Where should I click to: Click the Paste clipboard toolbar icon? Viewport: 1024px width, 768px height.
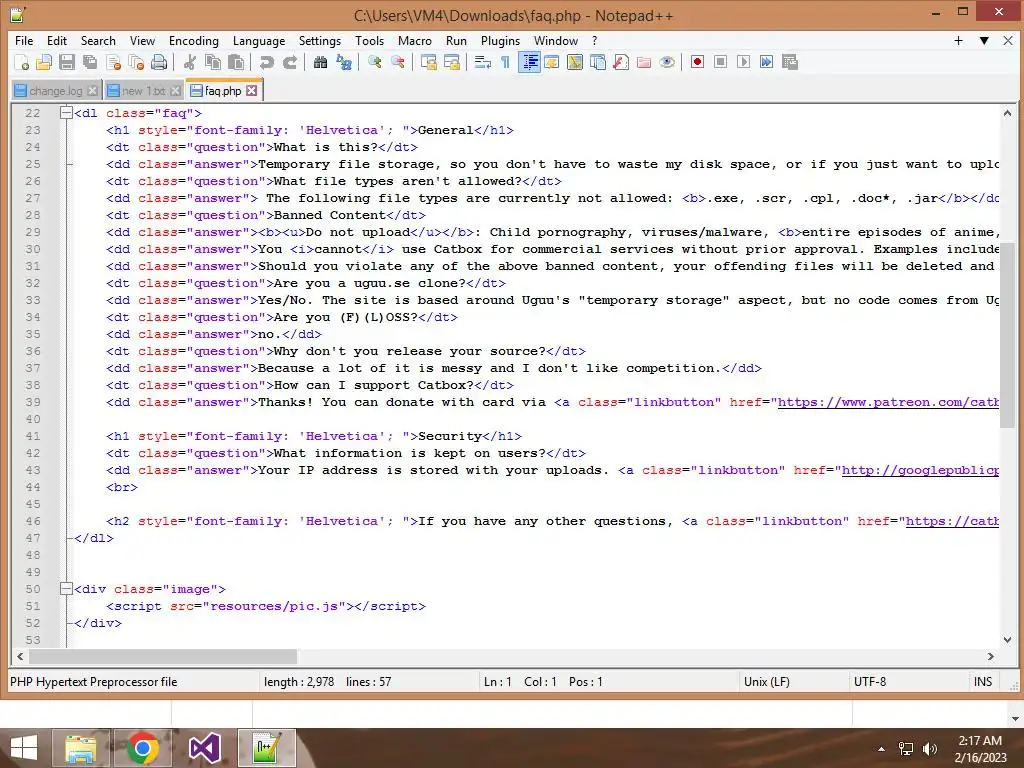(236, 62)
